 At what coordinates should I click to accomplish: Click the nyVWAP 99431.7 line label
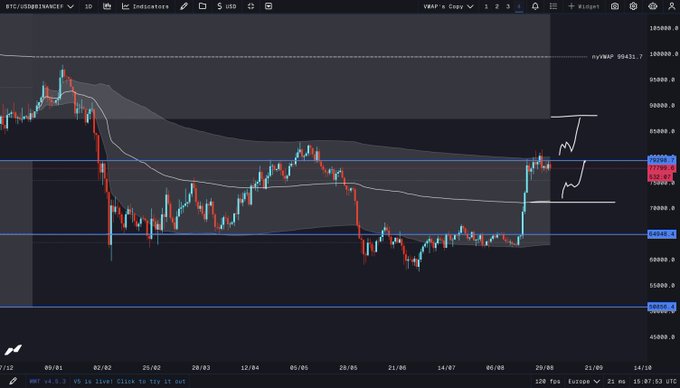(617, 56)
